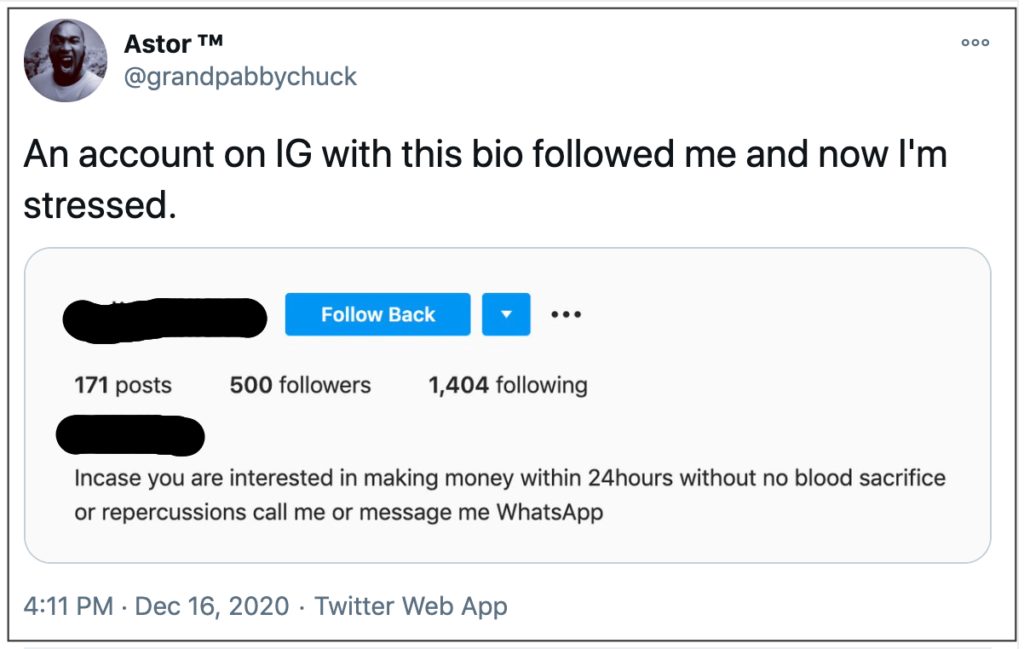
Task: Click the 4:11 PM timestamp
Action: pos(68,606)
